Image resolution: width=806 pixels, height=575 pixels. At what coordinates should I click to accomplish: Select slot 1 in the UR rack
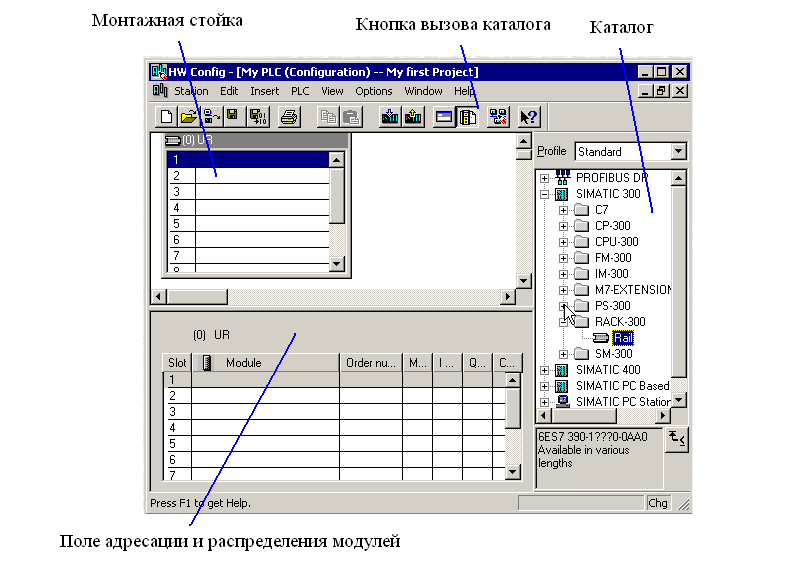(248, 160)
